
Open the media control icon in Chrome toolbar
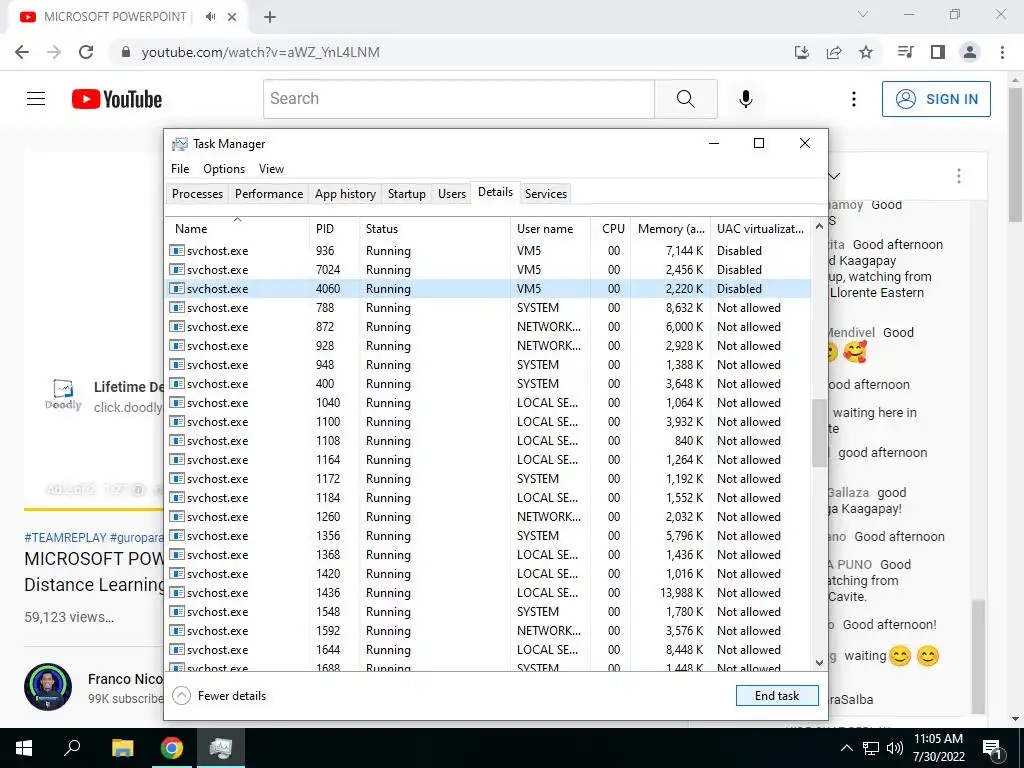(905, 52)
